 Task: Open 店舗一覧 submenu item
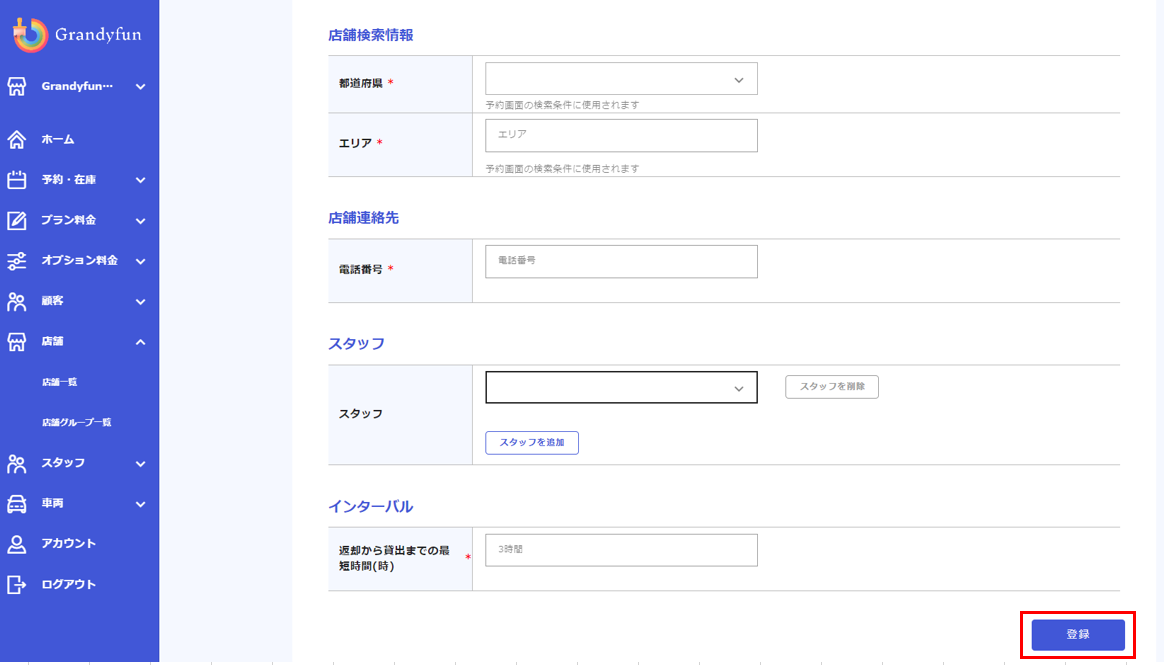[x=59, y=381]
